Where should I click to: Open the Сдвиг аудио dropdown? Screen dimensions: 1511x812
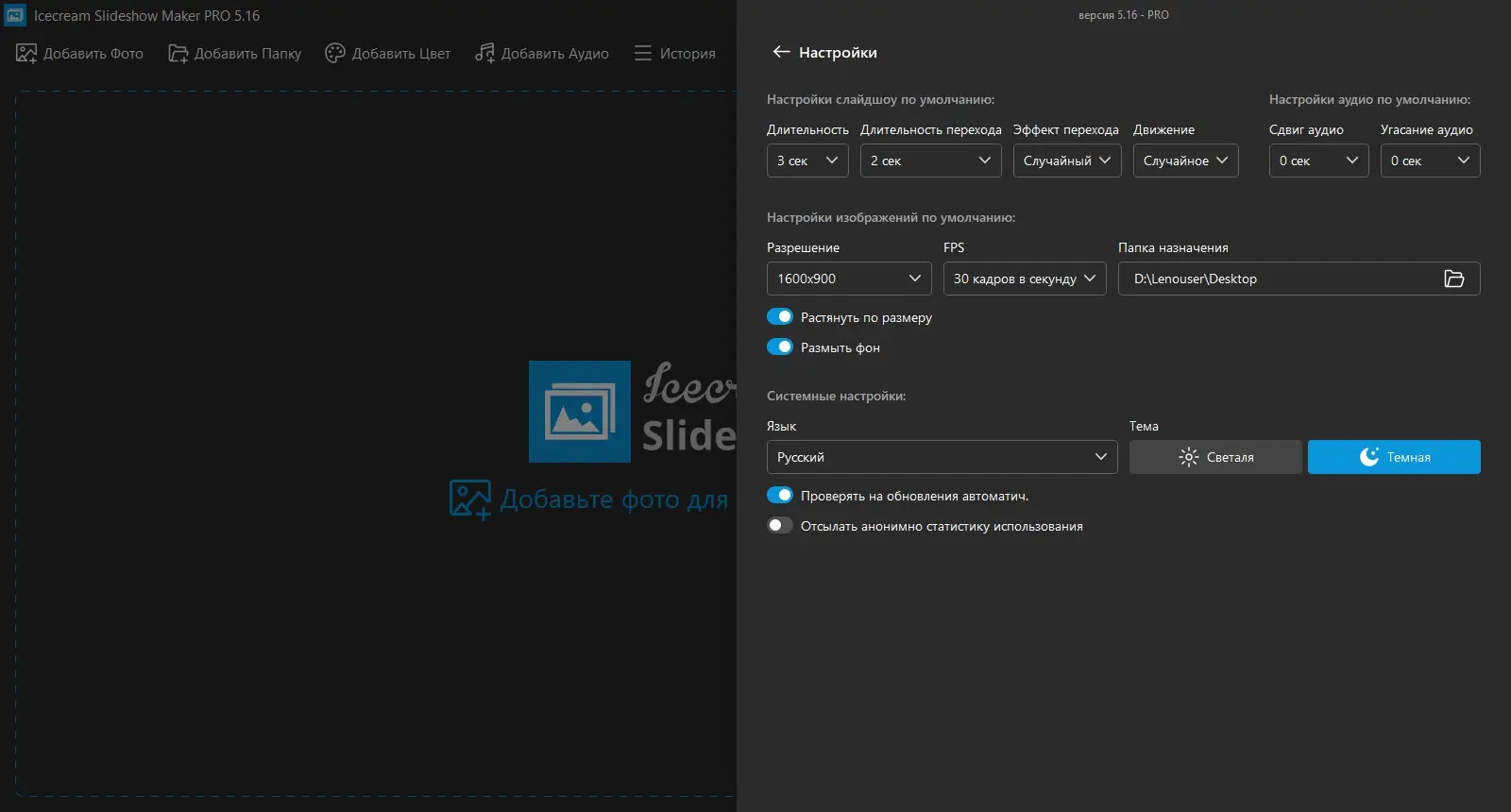1319,161
